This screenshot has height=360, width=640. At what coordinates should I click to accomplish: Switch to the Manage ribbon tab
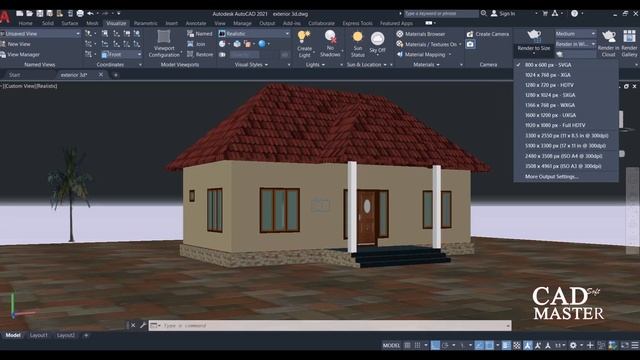coord(242,23)
